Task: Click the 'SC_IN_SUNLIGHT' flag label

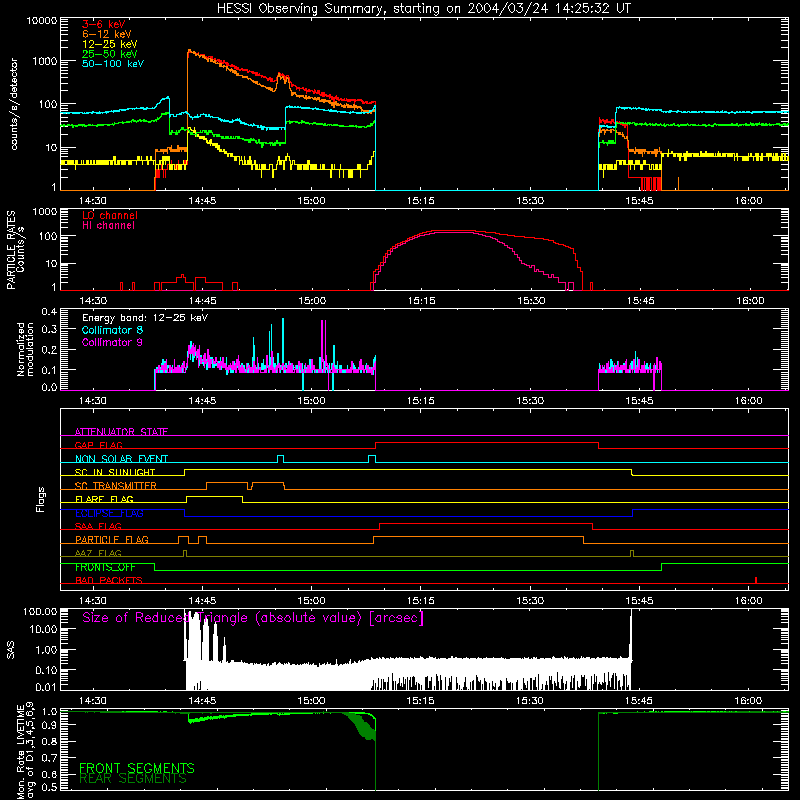Action: (115, 472)
